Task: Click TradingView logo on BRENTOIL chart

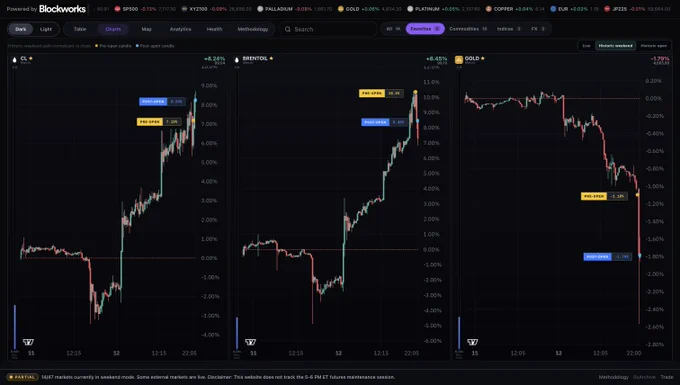Action: point(250,342)
